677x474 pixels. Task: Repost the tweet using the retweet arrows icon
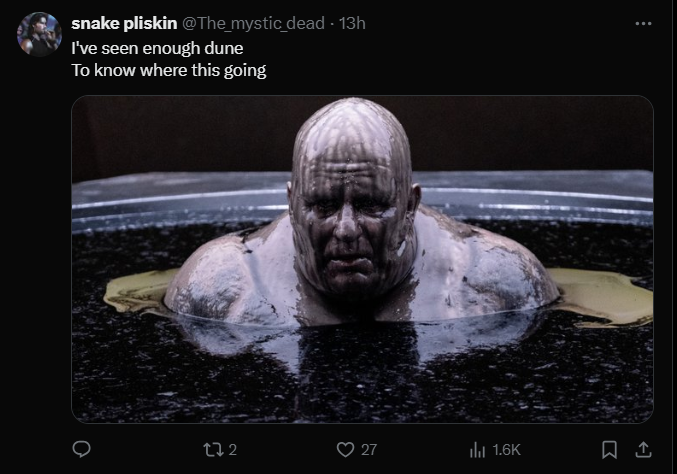click(213, 450)
